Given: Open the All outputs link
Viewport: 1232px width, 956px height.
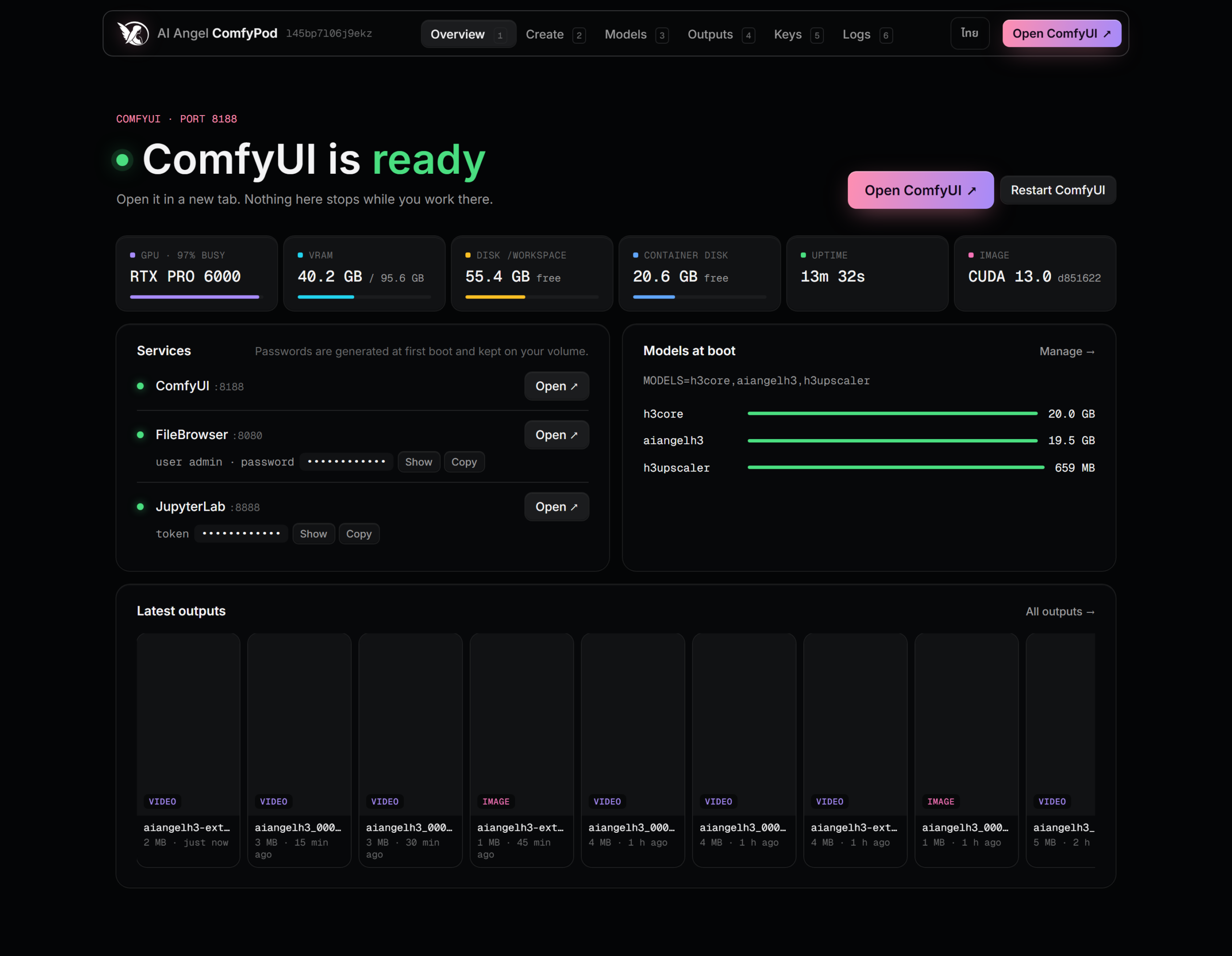Looking at the screenshot, I should click(x=1060, y=612).
